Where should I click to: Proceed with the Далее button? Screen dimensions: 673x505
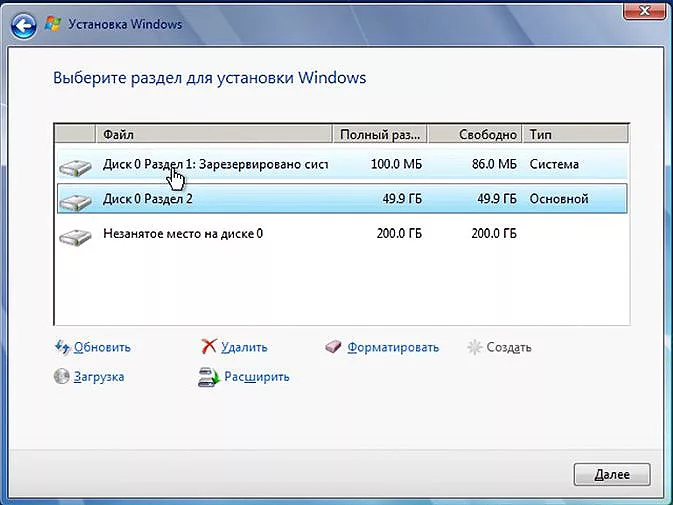coord(612,474)
